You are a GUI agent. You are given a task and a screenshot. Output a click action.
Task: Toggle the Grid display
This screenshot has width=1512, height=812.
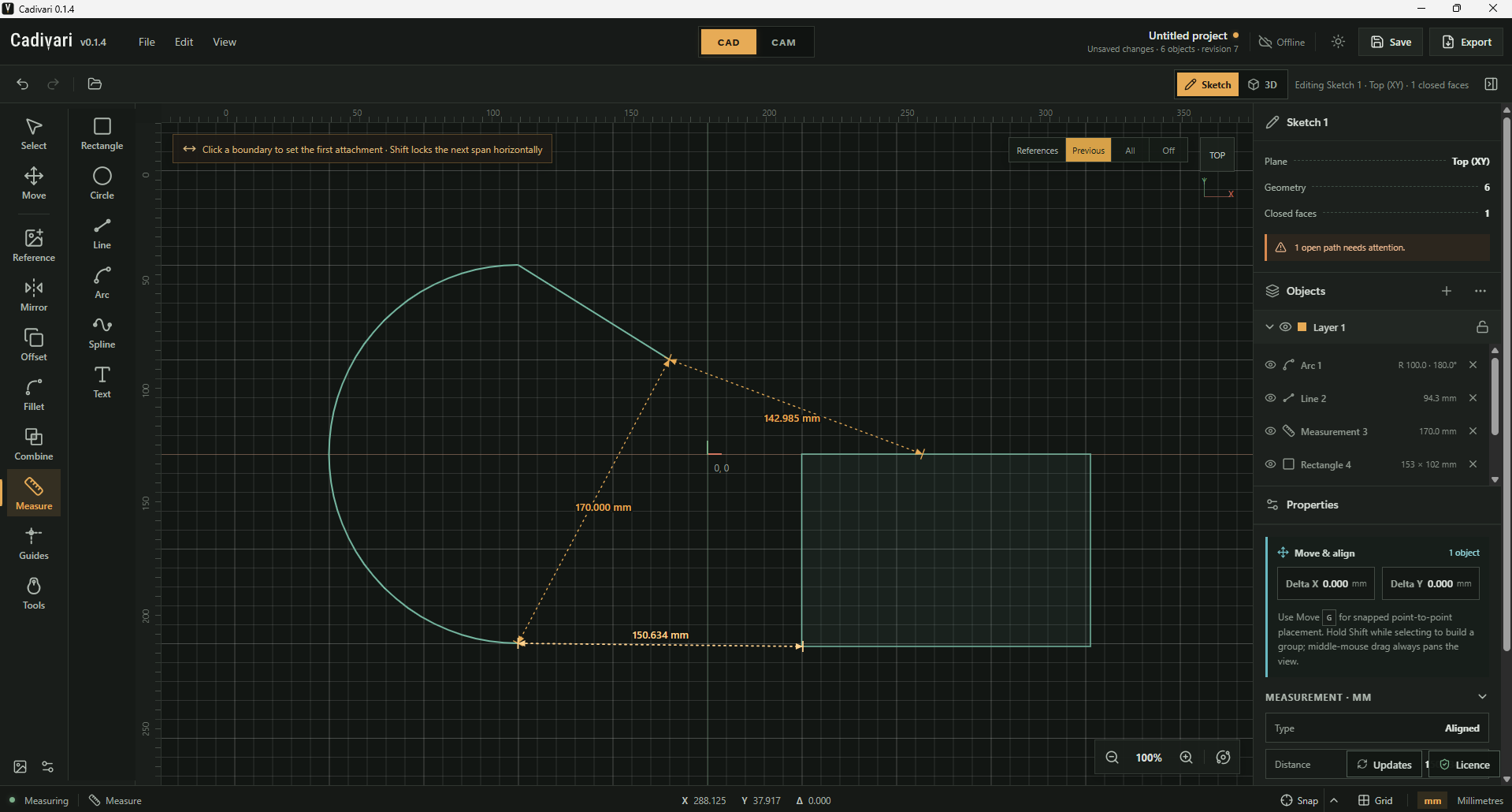coord(1376,800)
